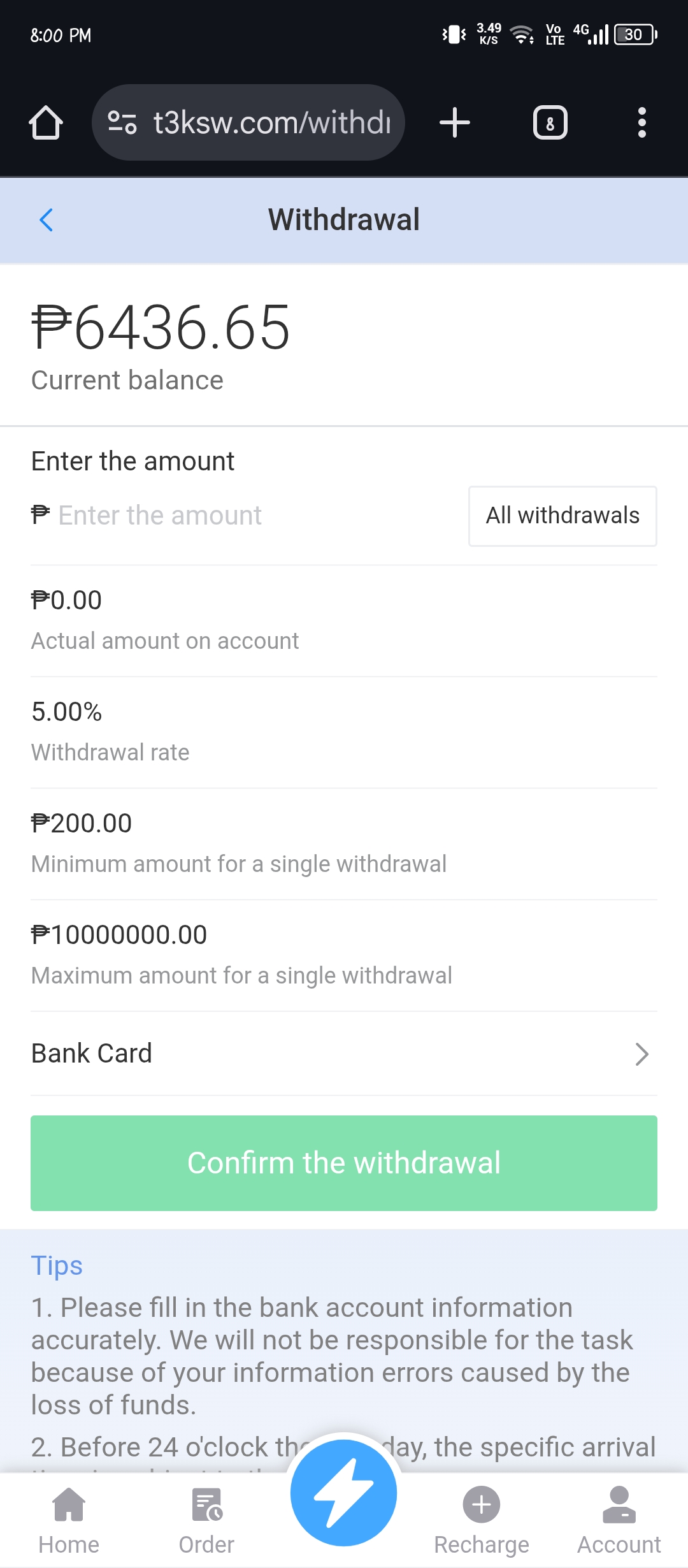
Task: Open a new browser tab
Action: tap(455, 122)
